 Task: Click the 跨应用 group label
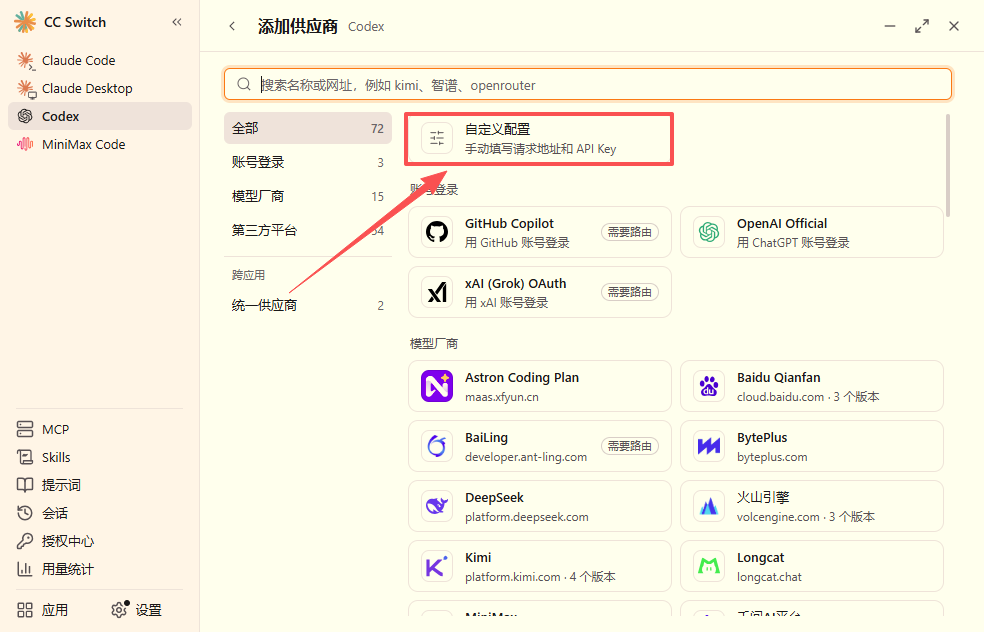pyautogui.click(x=249, y=275)
